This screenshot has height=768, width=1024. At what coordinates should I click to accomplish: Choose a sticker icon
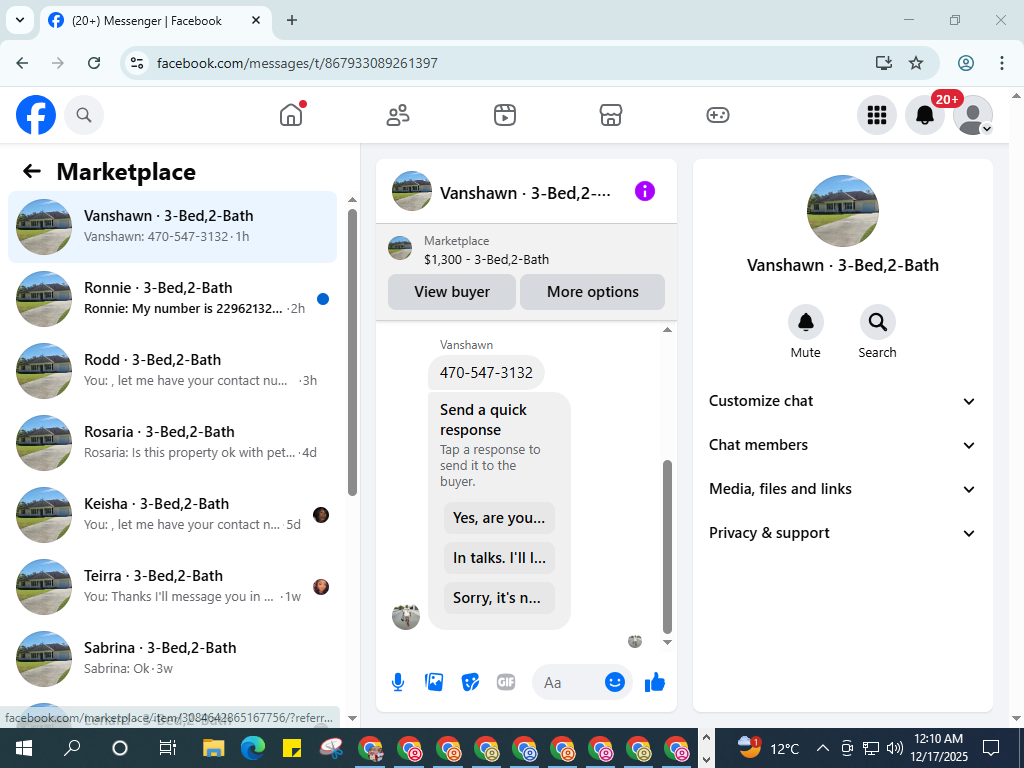(470, 682)
